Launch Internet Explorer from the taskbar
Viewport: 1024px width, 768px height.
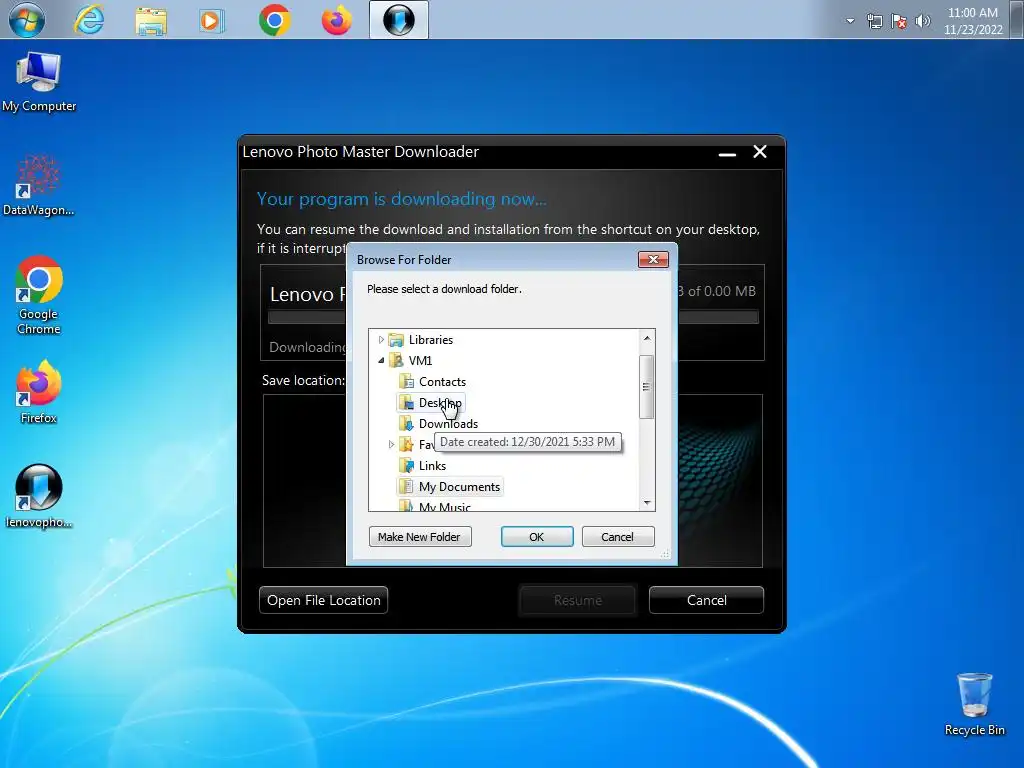click(x=89, y=20)
